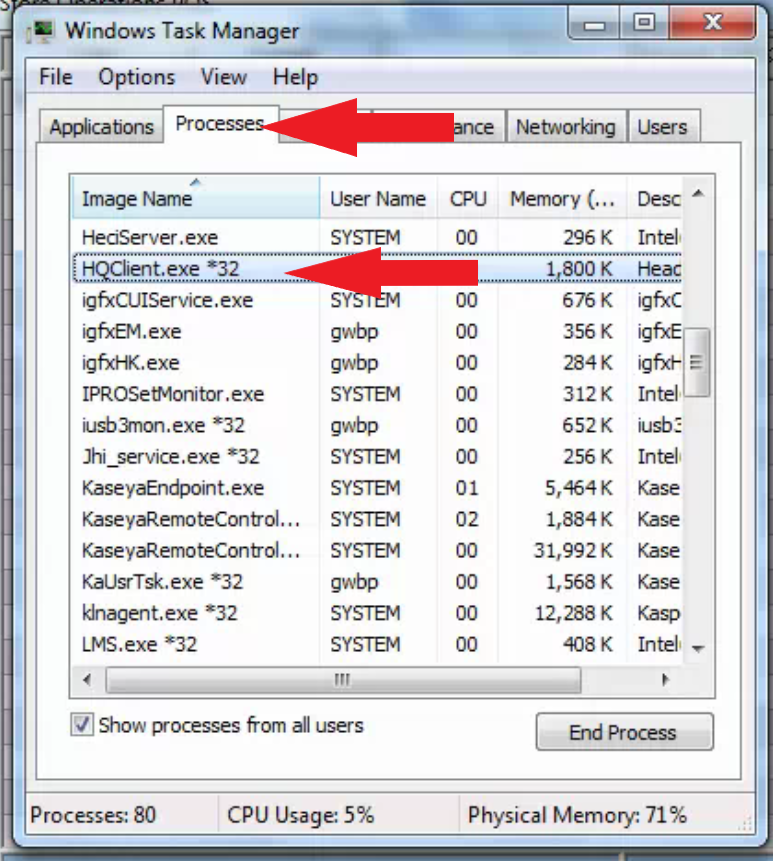Click the horizontal scrollbar right arrow
The height and width of the screenshot is (861, 773).
(665, 680)
